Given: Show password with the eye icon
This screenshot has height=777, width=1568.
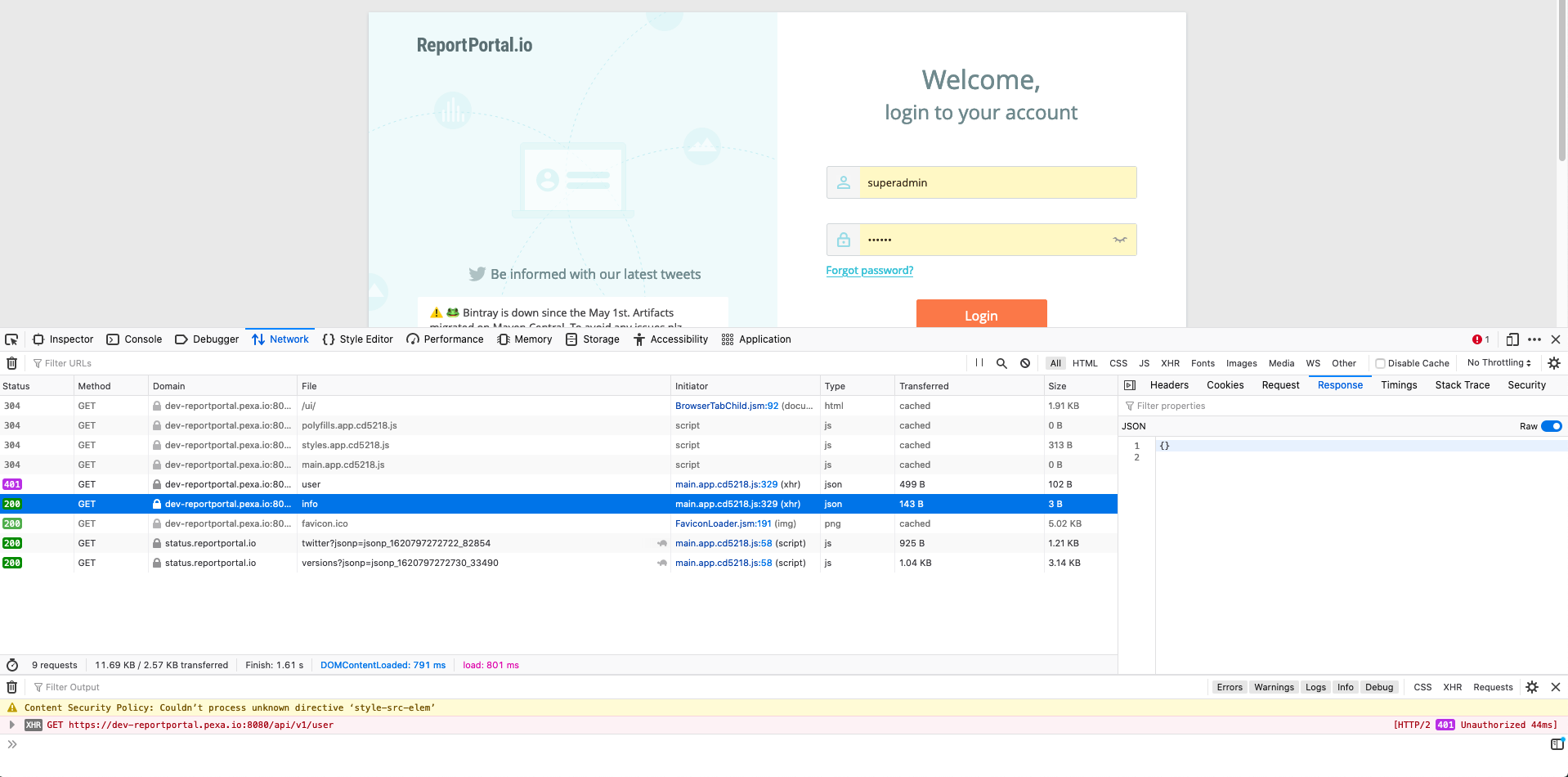Looking at the screenshot, I should pyautogui.click(x=1119, y=240).
